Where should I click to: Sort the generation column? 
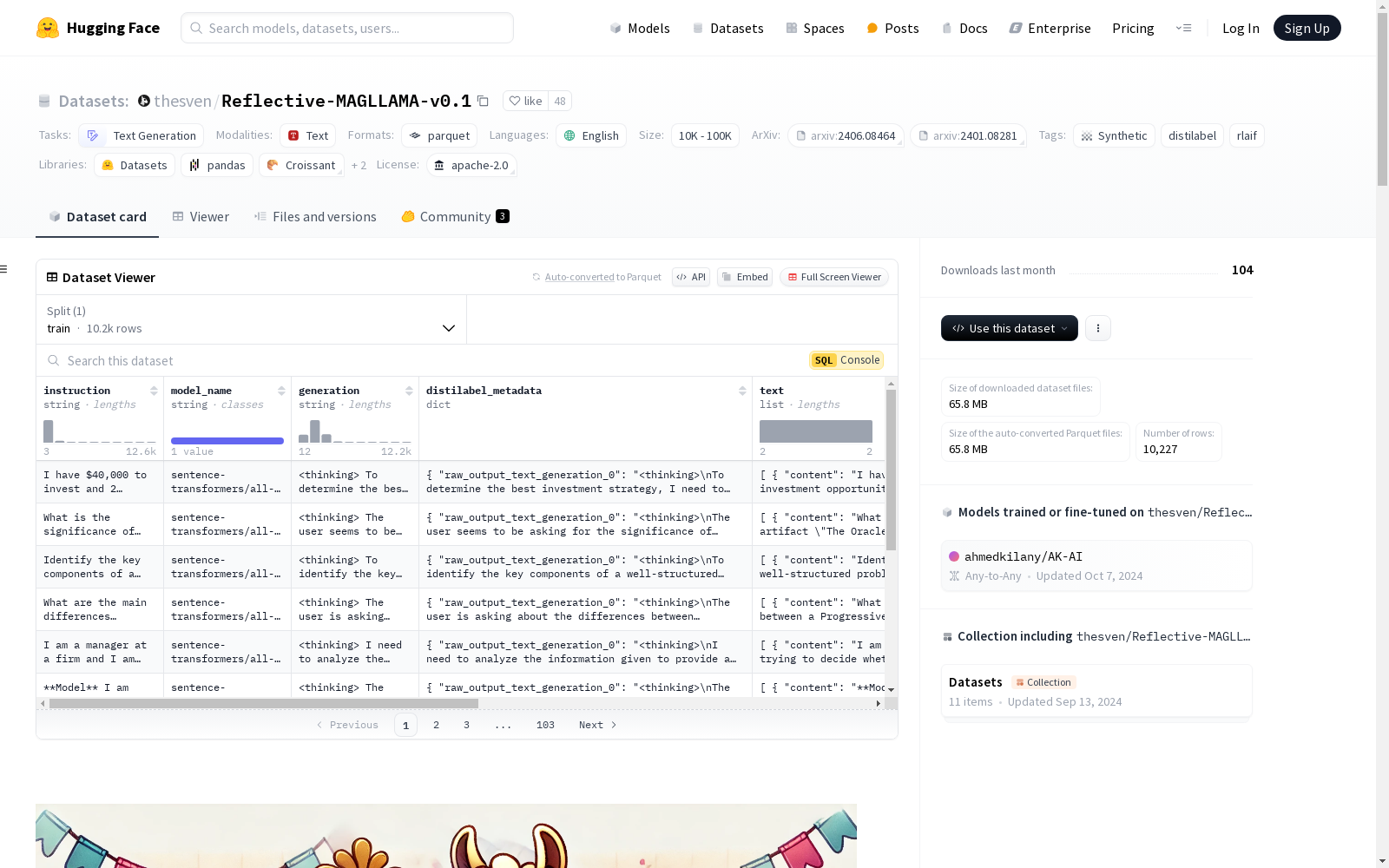pyautogui.click(x=409, y=391)
